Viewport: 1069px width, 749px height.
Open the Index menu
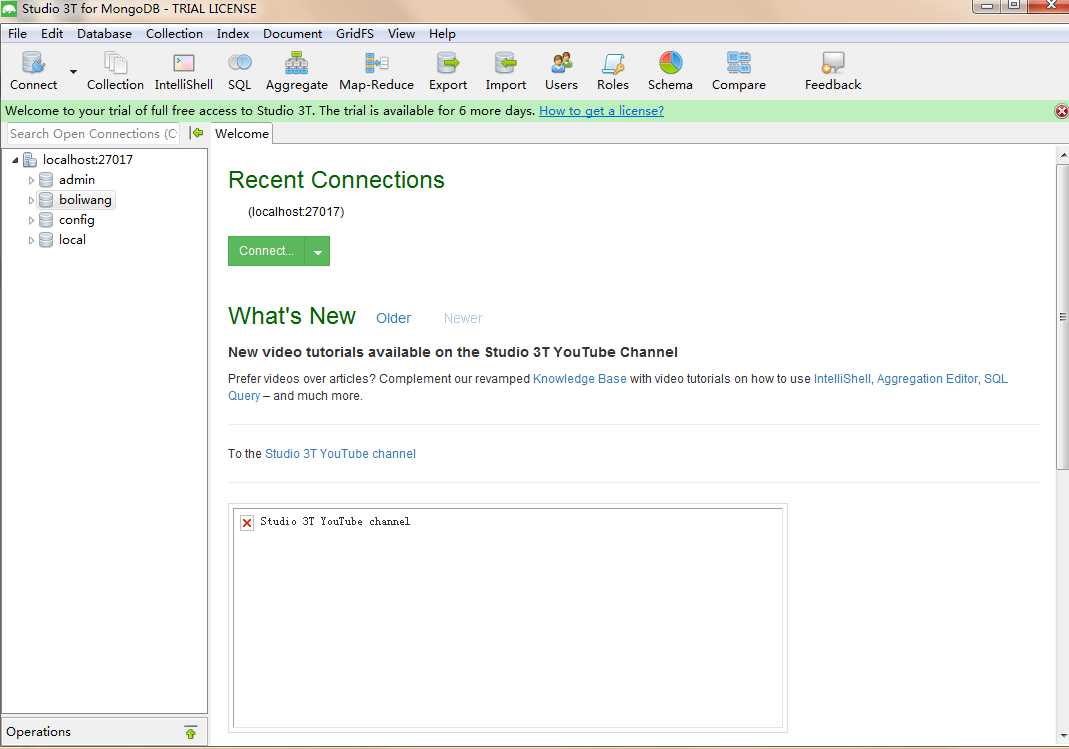click(233, 33)
